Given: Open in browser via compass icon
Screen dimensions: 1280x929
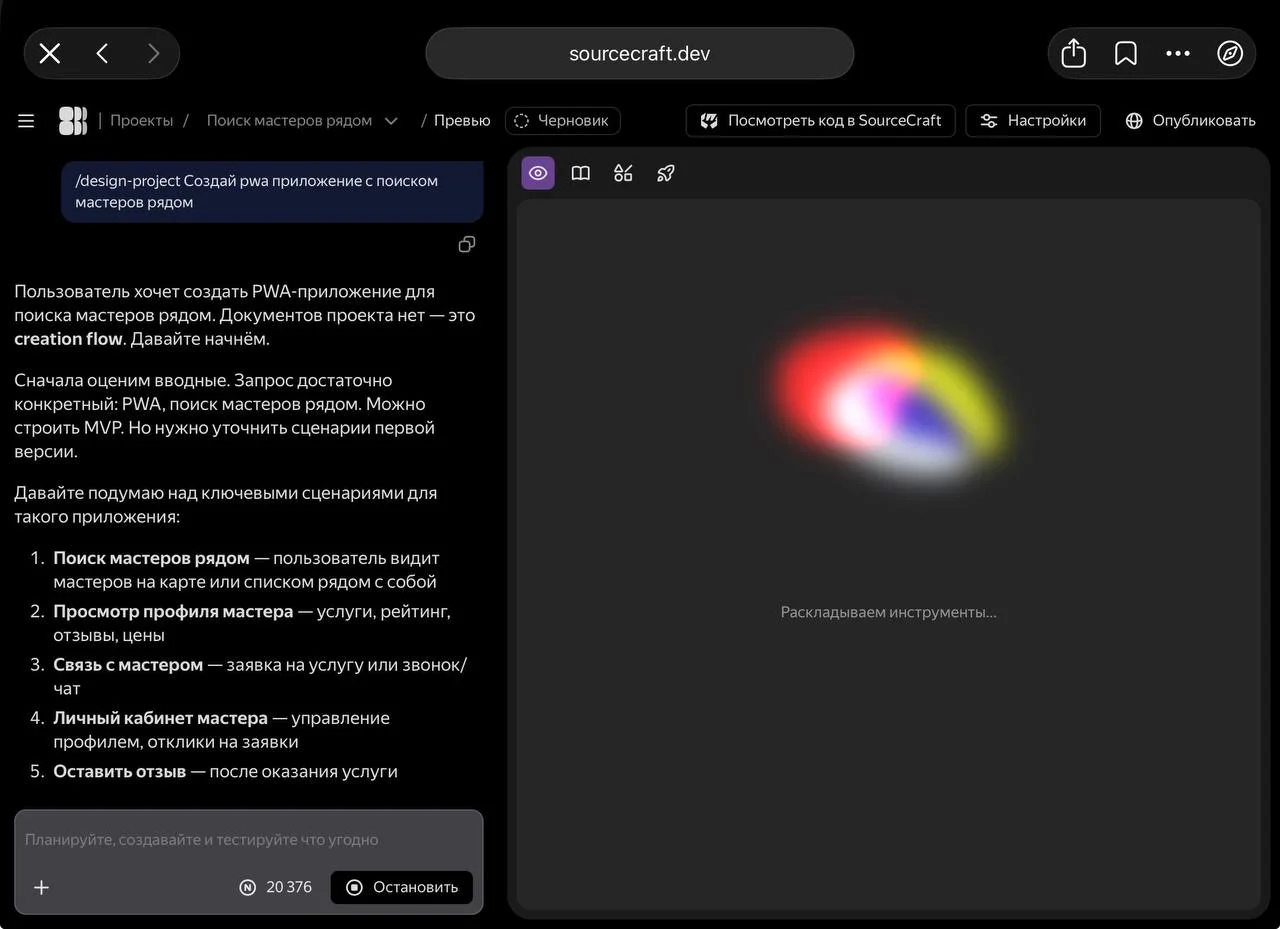Looking at the screenshot, I should [1230, 54].
